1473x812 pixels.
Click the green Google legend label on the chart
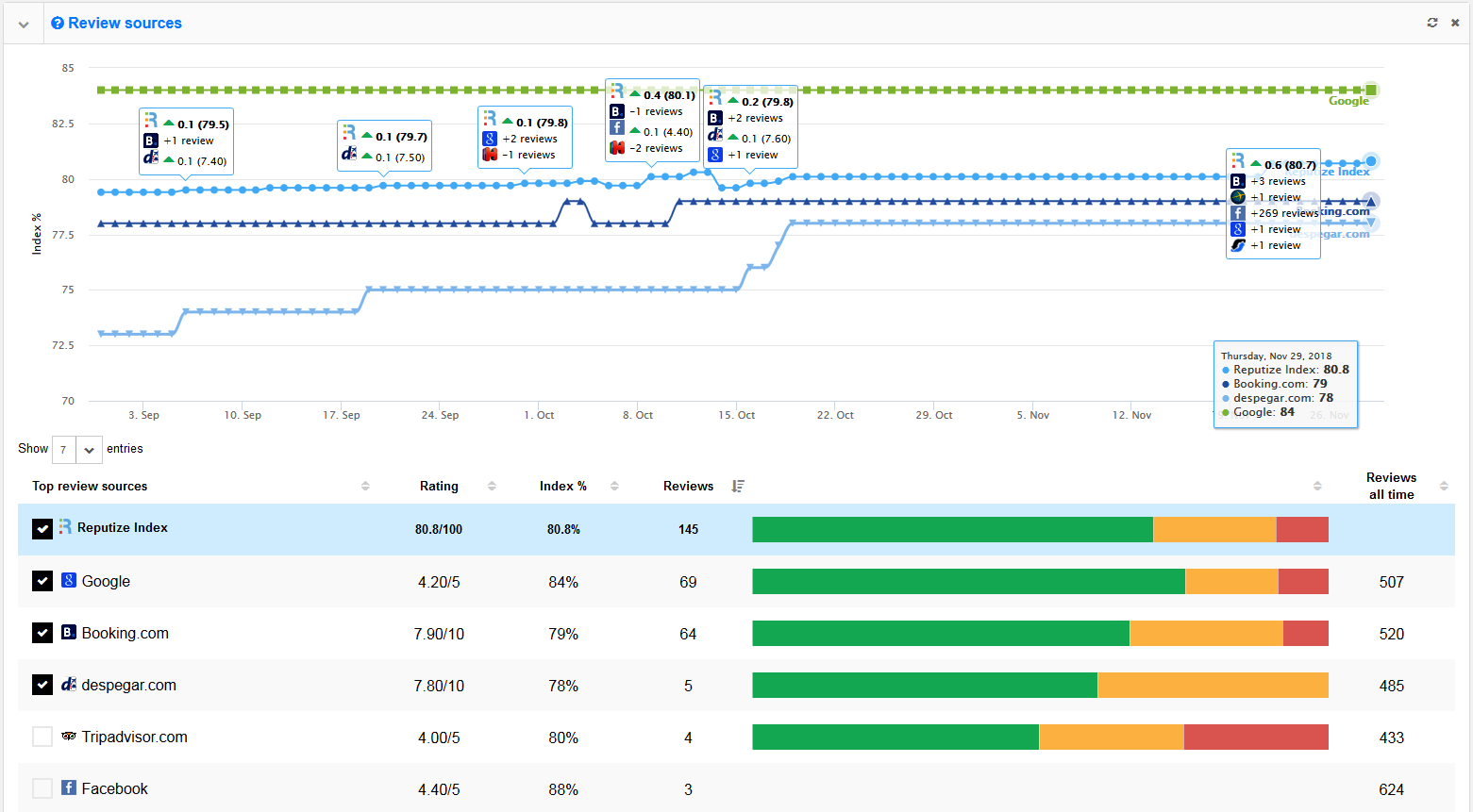click(x=1348, y=101)
